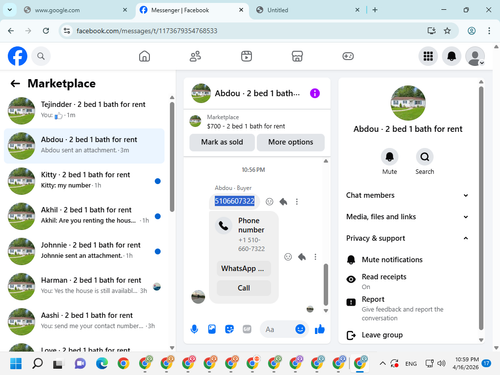
Task: Expand Media, files and links section
Action: 407,217
